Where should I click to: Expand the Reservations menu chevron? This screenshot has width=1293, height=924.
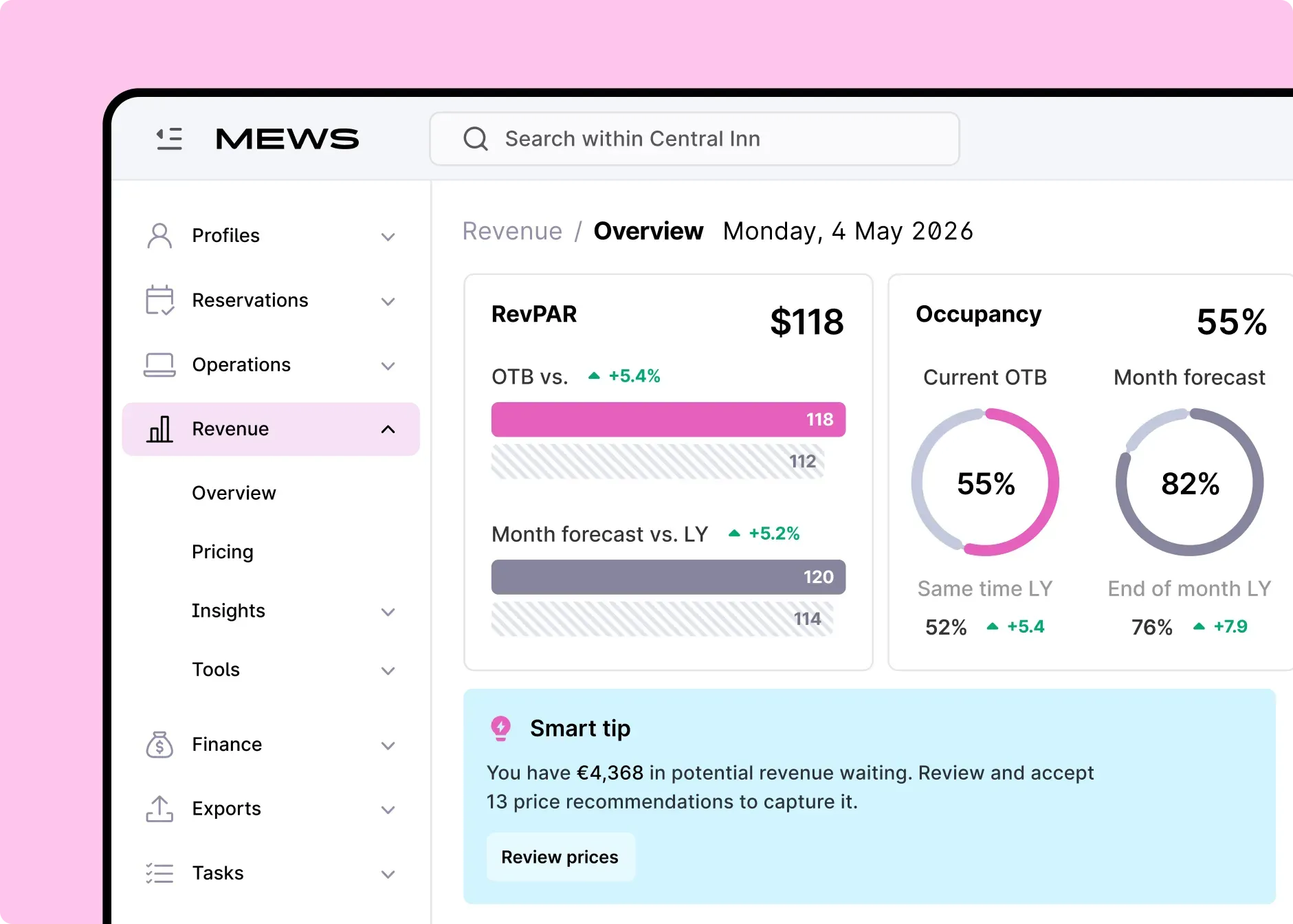click(388, 301)
